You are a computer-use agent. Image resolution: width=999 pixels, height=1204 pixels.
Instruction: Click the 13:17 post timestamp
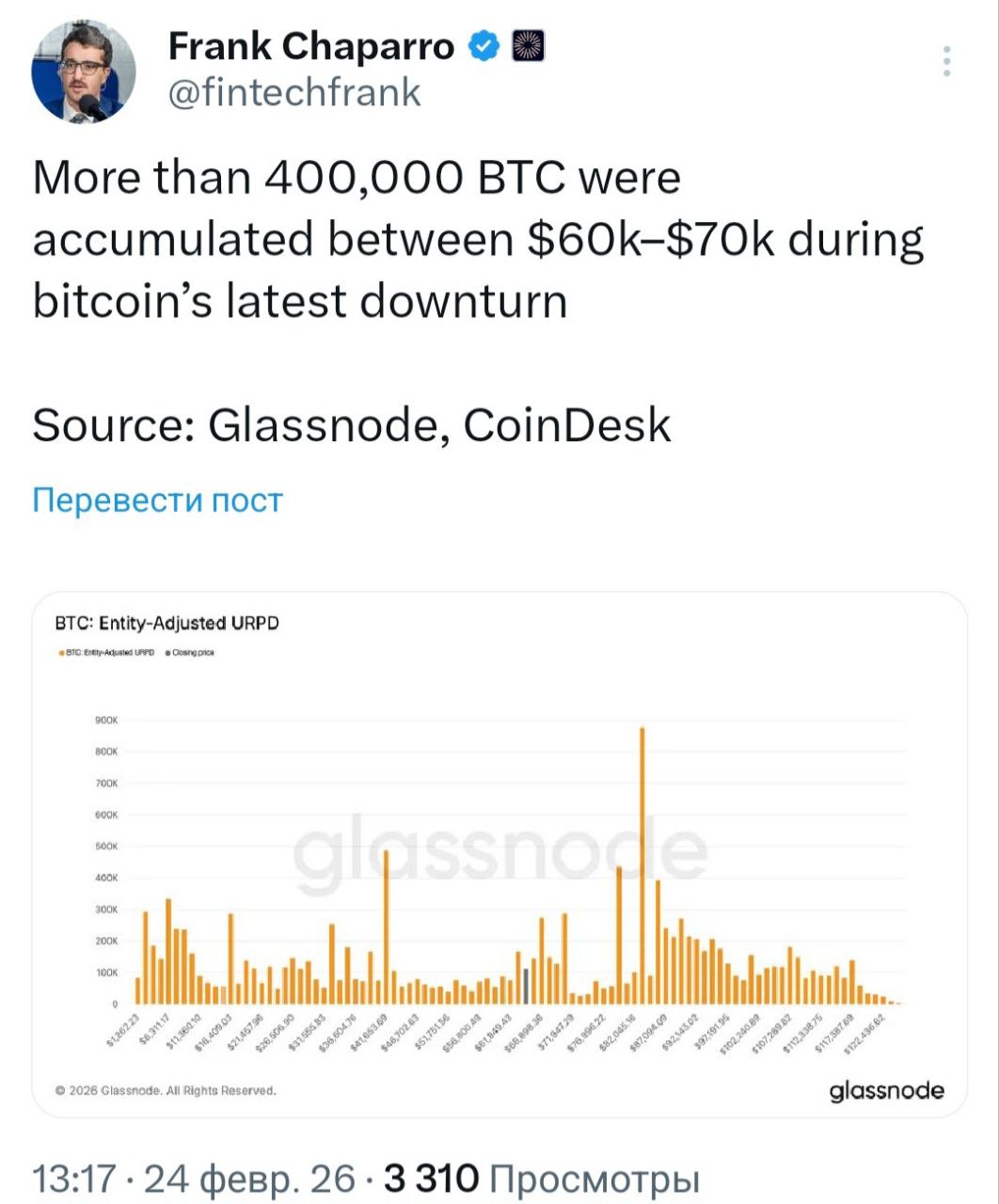74,1178
